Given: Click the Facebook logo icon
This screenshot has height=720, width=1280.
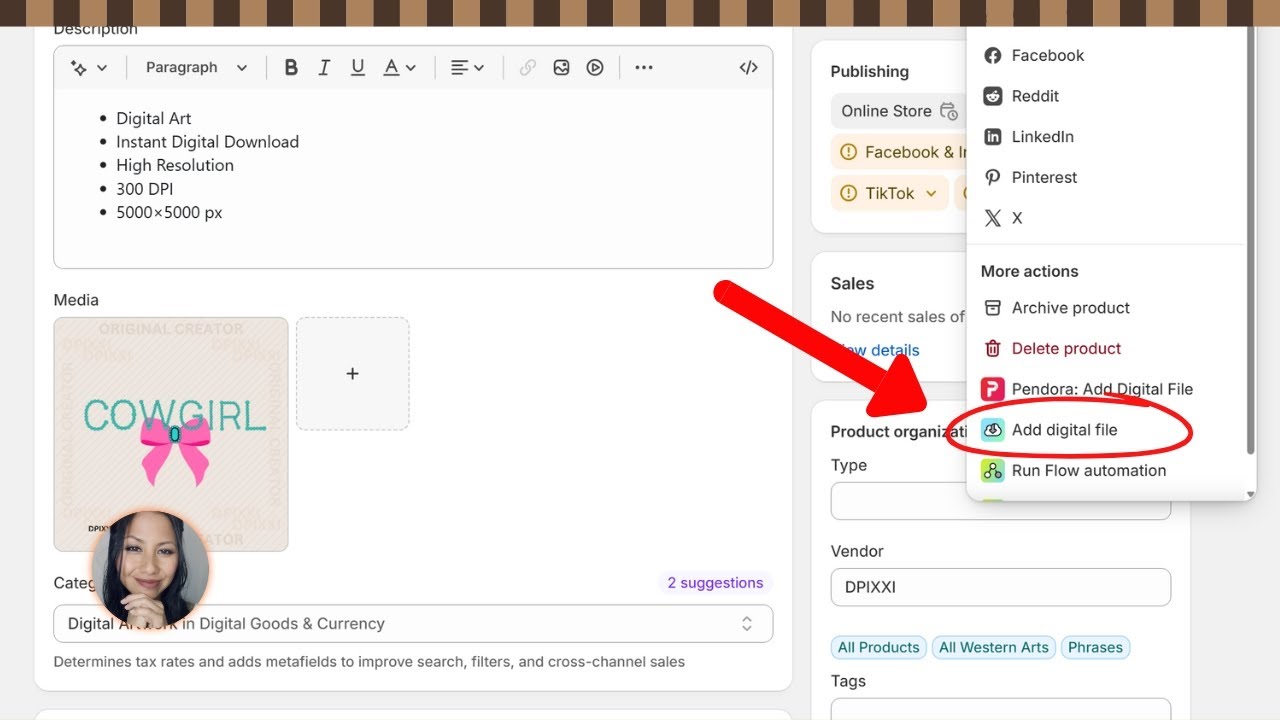Looking at the screenshot, I should tap(992, 56).
